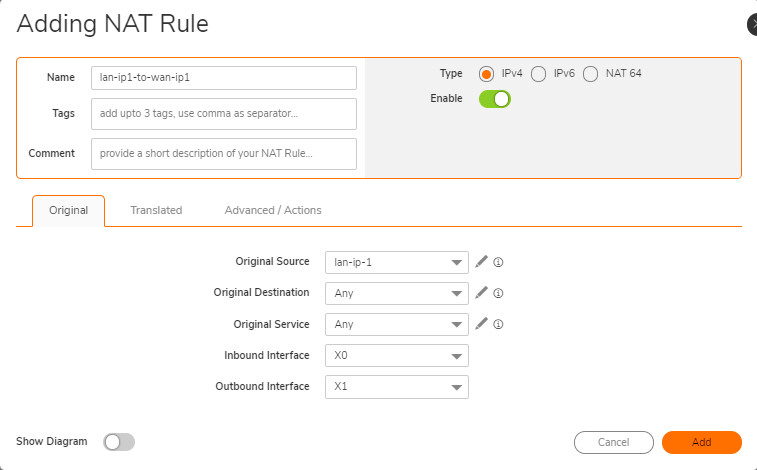Select the IPv4 type radio button
The image size is (757, 470).
pyautogui.click(x=487, y=74)
